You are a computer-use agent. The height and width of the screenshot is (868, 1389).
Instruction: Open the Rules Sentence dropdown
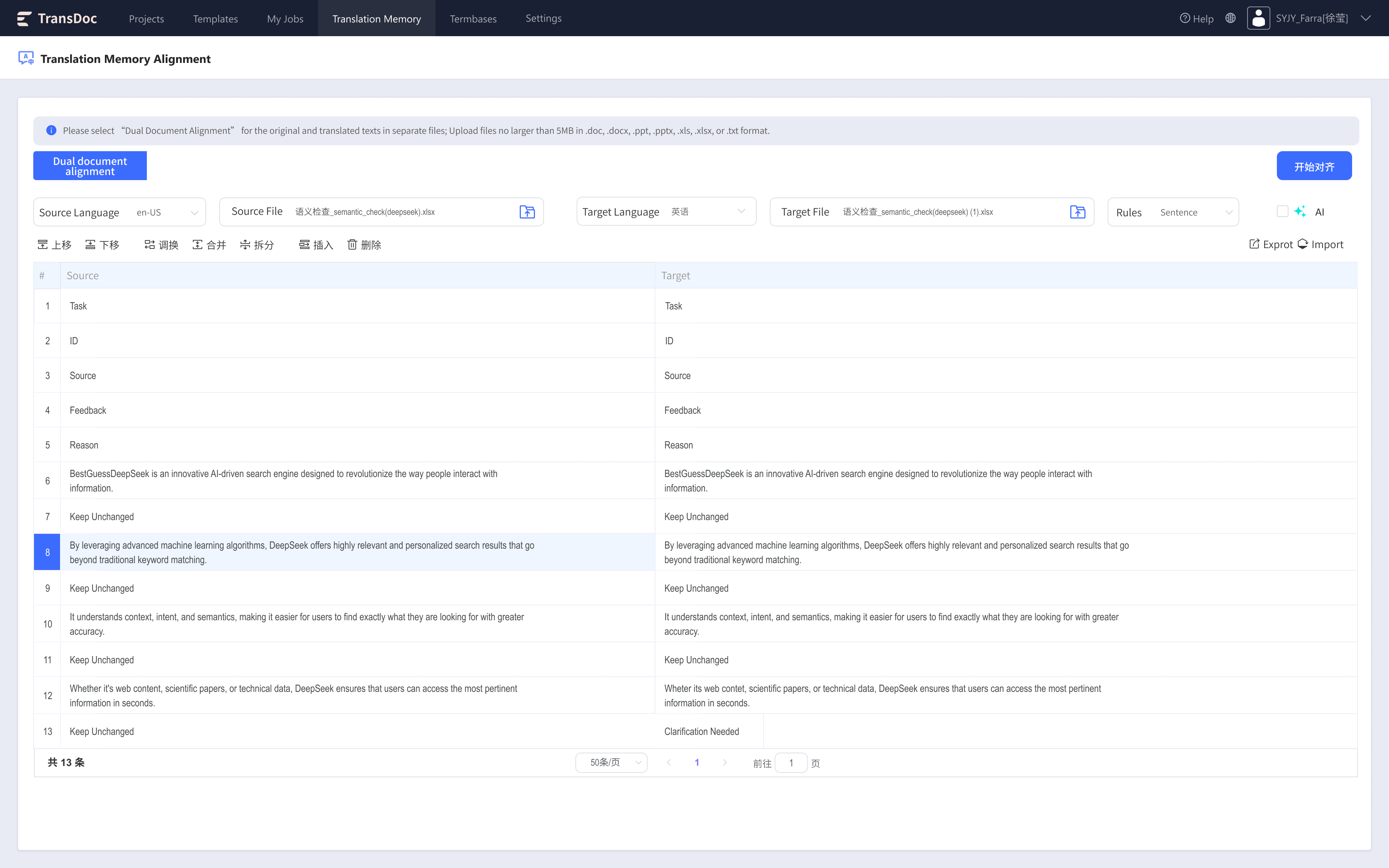coord(1173,212)
